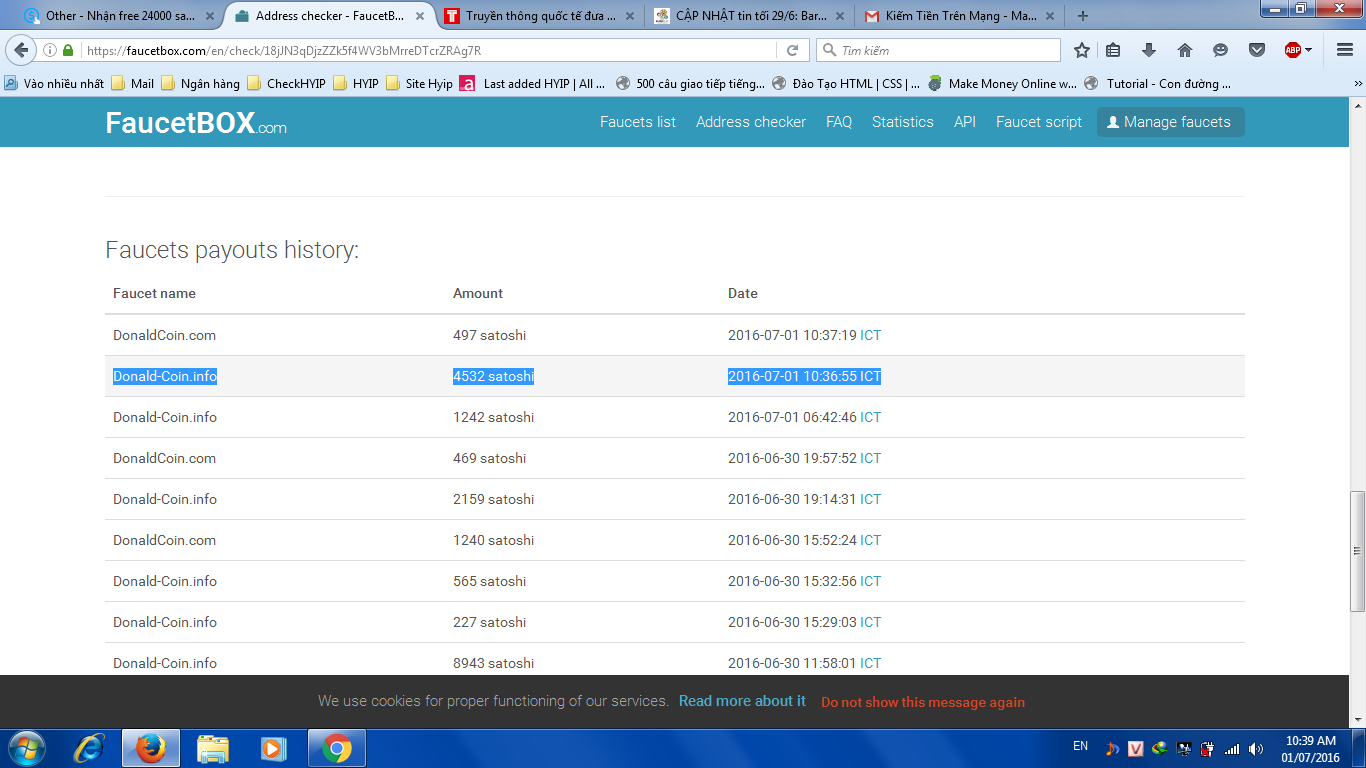Switch to the 'Truyền thông quốc tế' tab

click(539, 16)
